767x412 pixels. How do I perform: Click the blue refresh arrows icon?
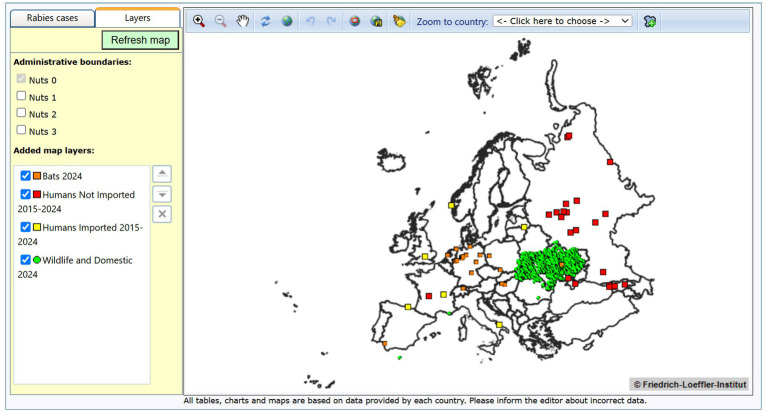click(x=265, y=21)
